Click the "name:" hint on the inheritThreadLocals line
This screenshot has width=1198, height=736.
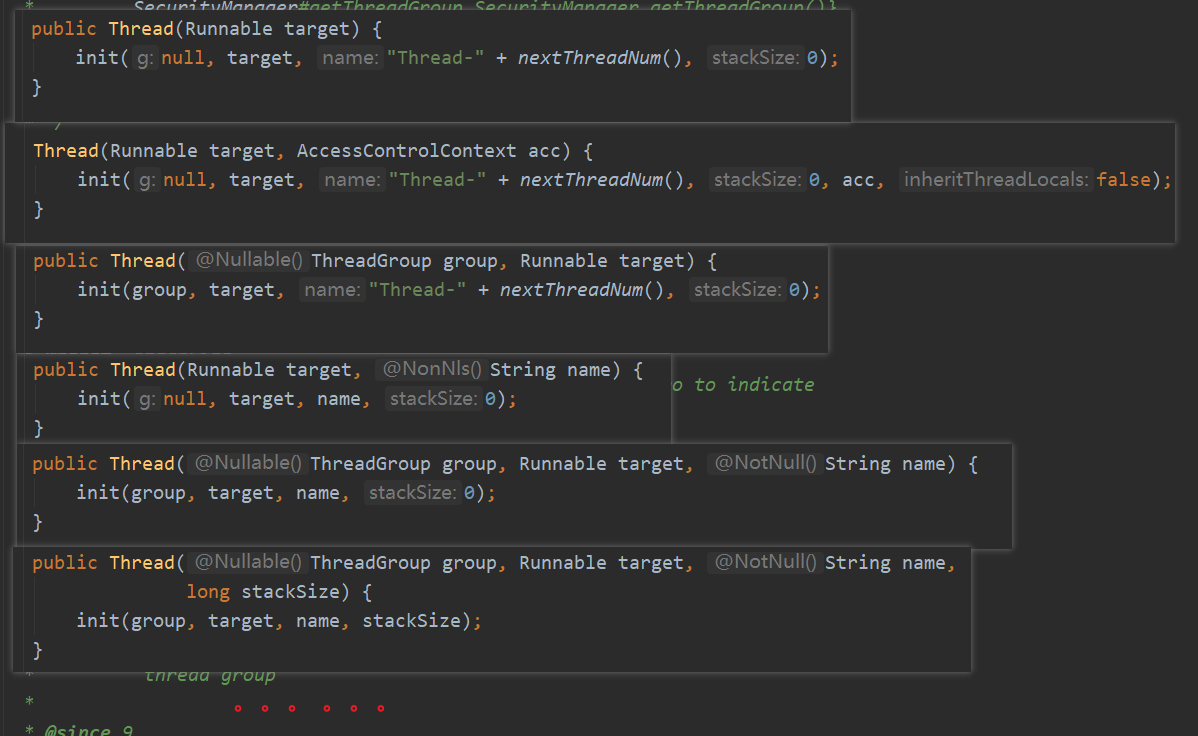point(352,180)
